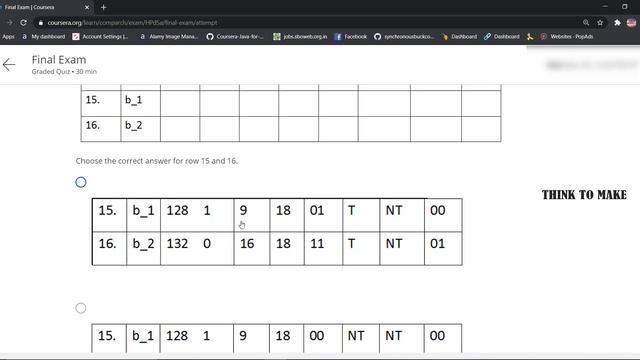Open the Apps bookmark
The height and width of the screenshot is (360, 640).
tap(8, 37)
